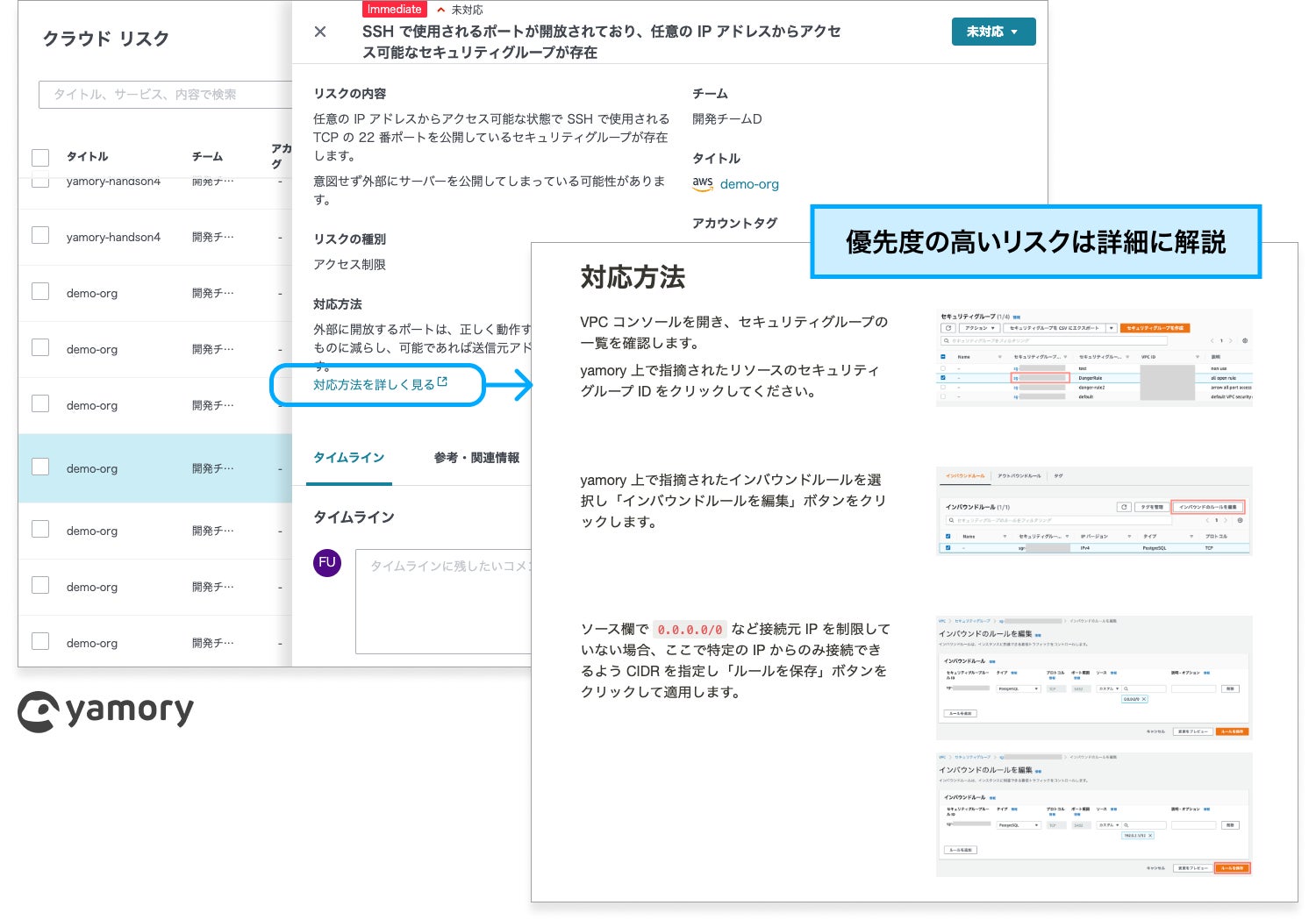
Task: Switch to the タイムライン tab
Action: point(349,458)
